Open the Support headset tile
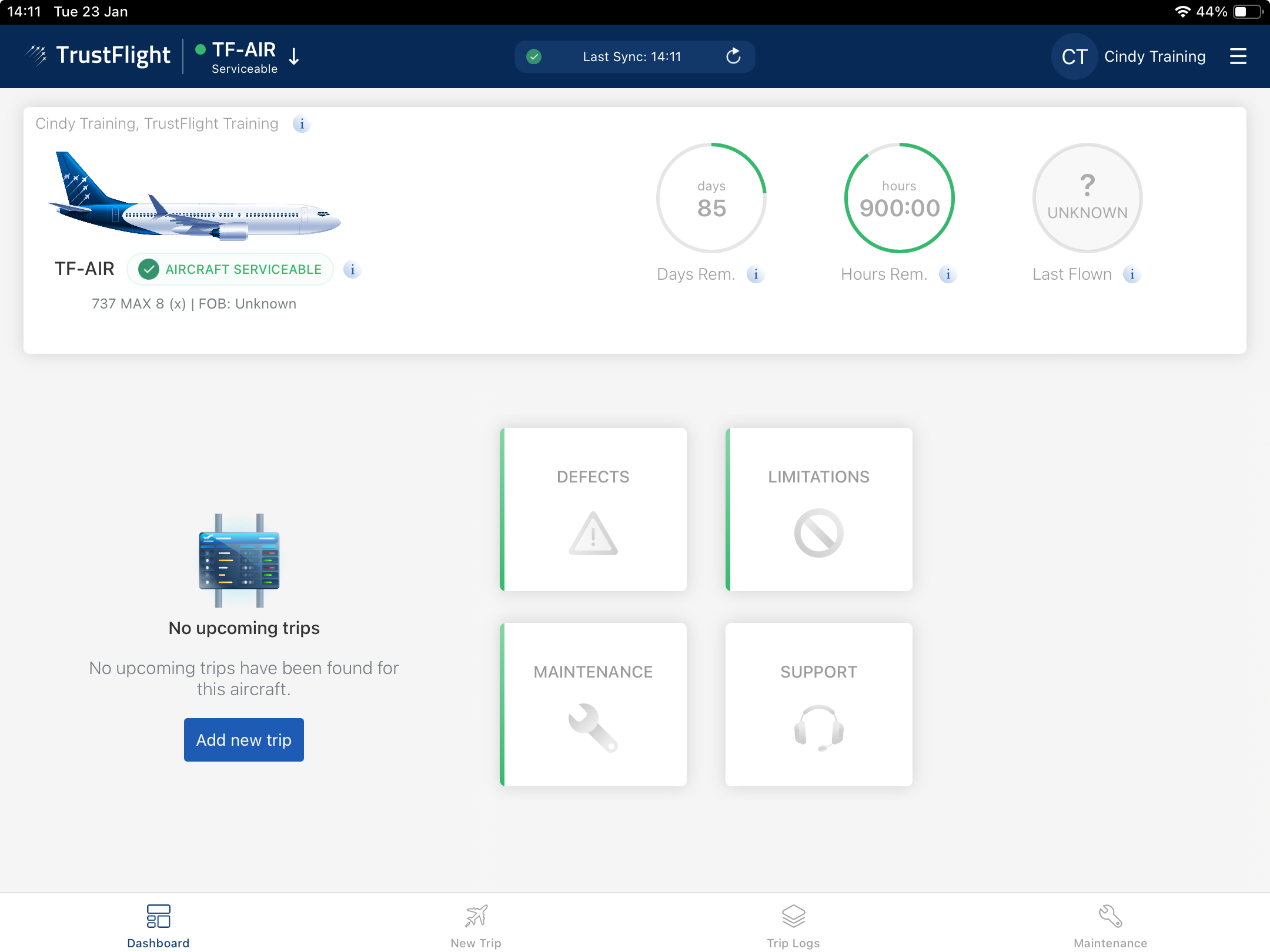 (x=818, y=705)
